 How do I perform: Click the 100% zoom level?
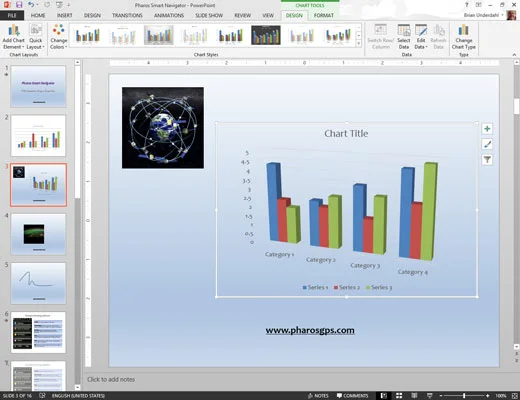pyautogui.click(x=501, y=396)
